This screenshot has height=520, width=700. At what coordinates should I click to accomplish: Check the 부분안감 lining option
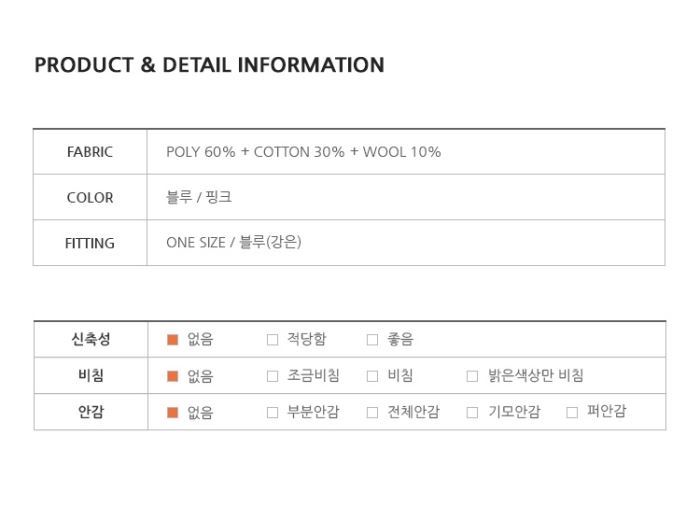(272, 412)
